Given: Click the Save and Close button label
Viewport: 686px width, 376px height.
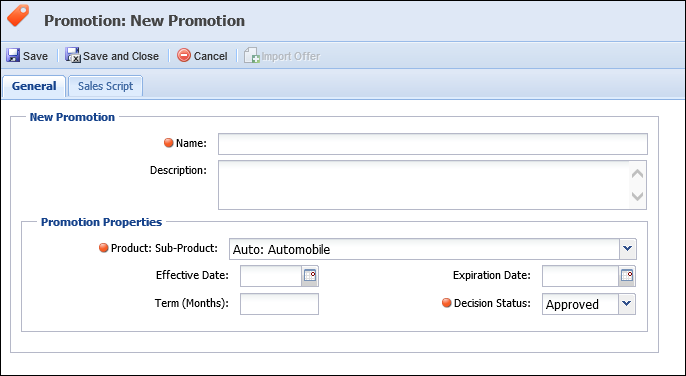Looking at the screenshot, I should tap(121, 56).
